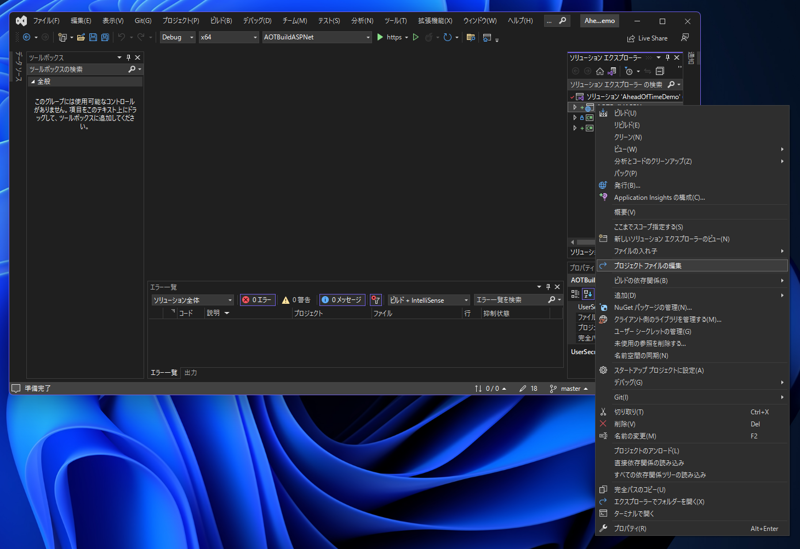Open the File menu
The height and width of the screenshot is (549, 800).
tap(46, 21)
